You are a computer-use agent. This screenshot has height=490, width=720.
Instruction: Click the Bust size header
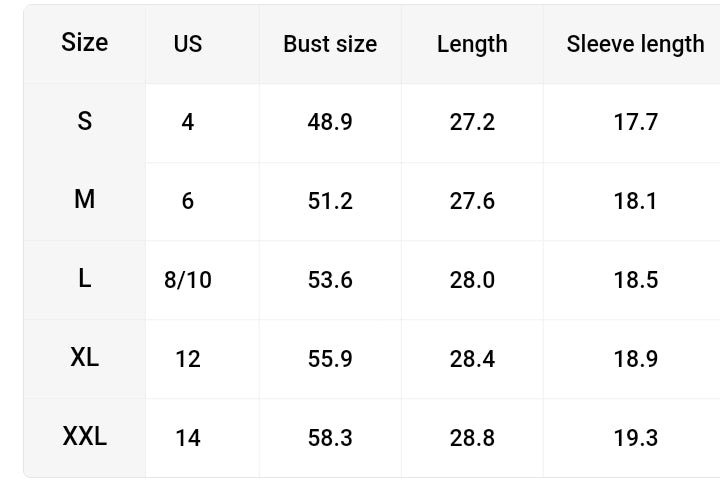coord(330,44)
